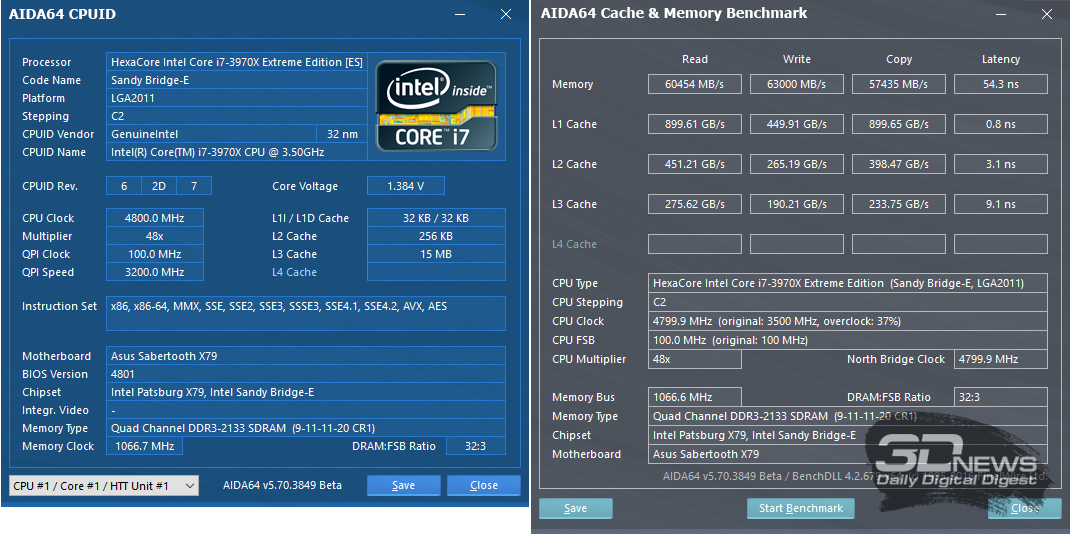This screenshot has width=1070, height=535.
Task: Click L3 Cache read value 275.62 GB/s
Action: point(695,204)
